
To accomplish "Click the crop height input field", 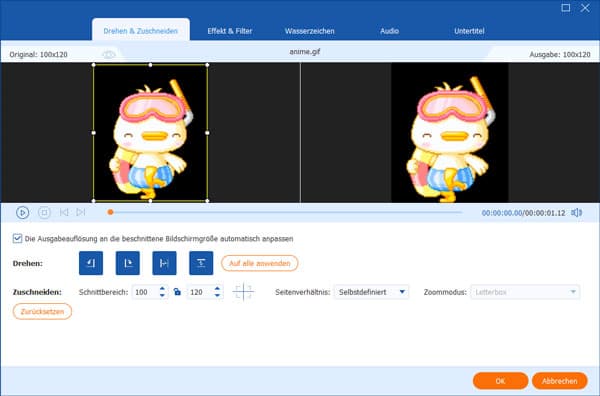I will pyautogui.click(x=201, y=292).
